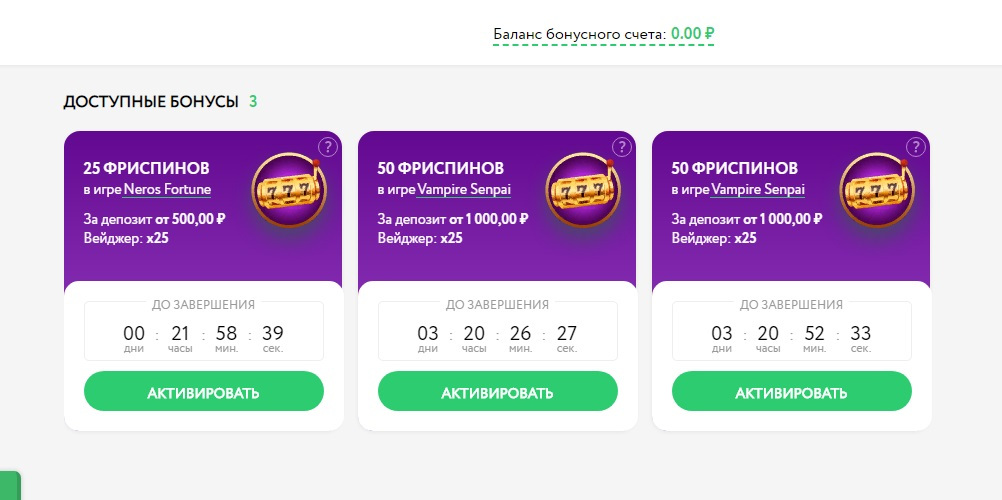Click the 03:20:26:27 countdown timer
This screenshot has height=500, width=1002.
(497, 334)
